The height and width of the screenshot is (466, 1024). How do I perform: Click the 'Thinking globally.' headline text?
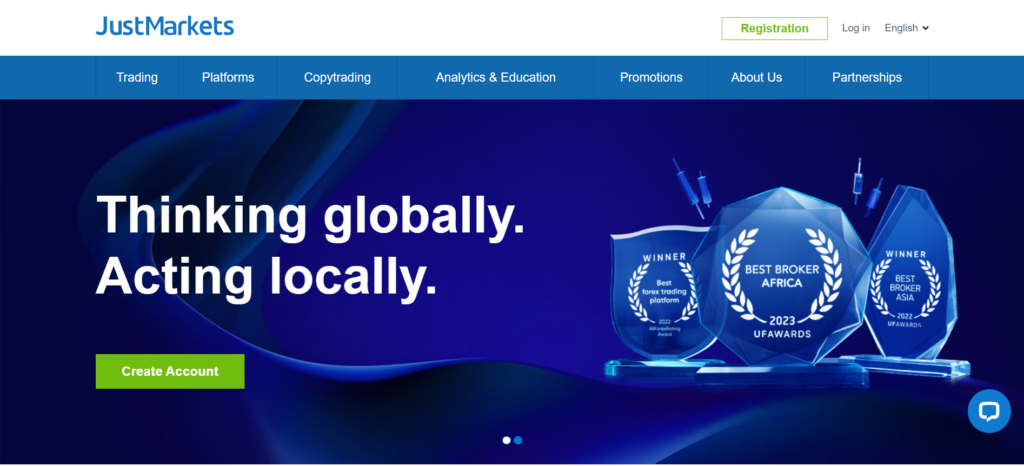[311, 216]
